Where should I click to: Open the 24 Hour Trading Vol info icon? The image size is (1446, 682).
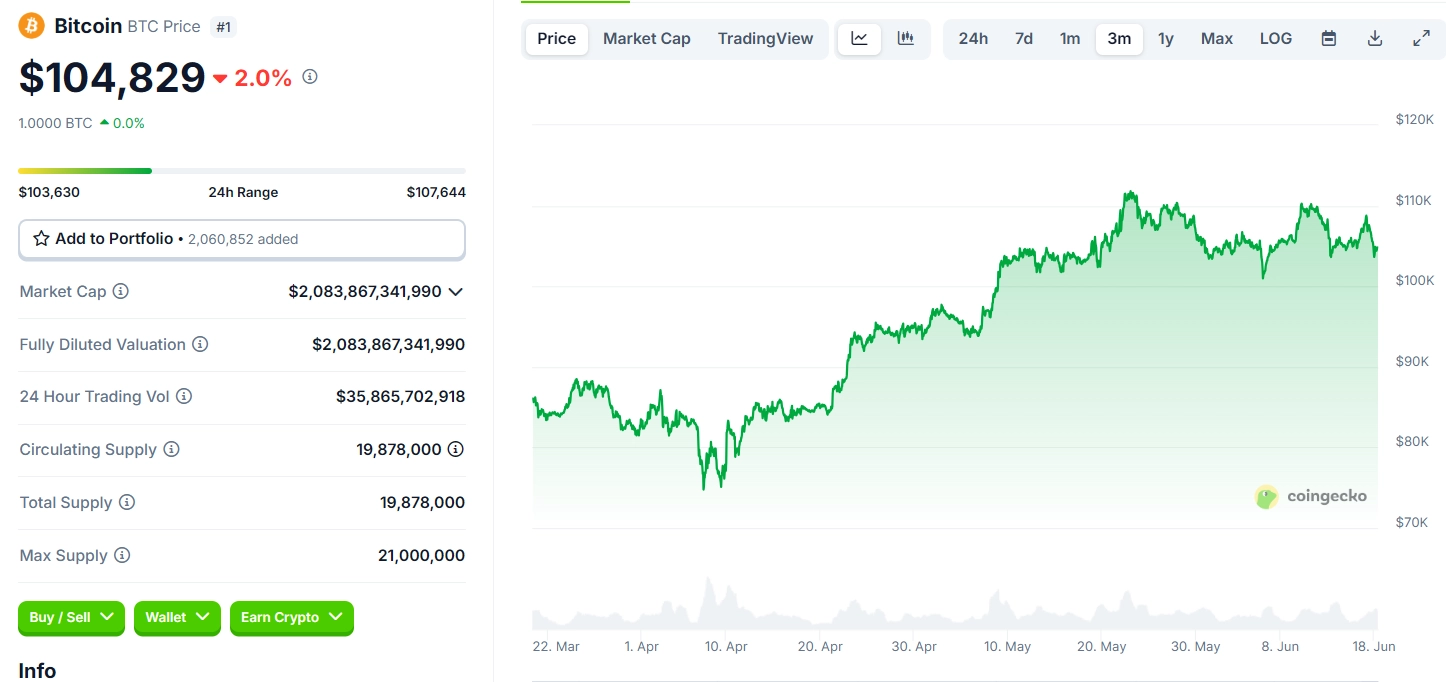click(x=184, y=396)
